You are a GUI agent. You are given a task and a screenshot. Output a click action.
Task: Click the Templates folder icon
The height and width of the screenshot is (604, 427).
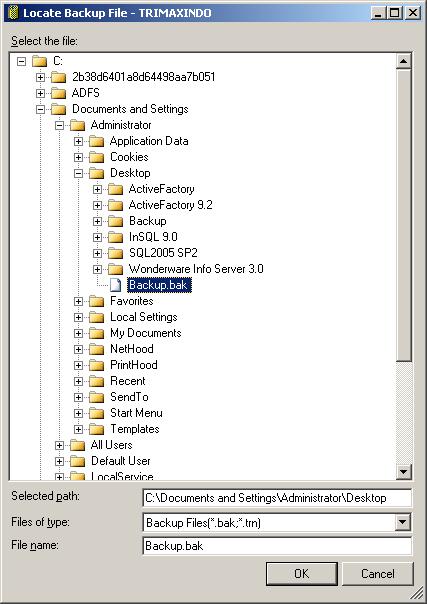[96, 429]
